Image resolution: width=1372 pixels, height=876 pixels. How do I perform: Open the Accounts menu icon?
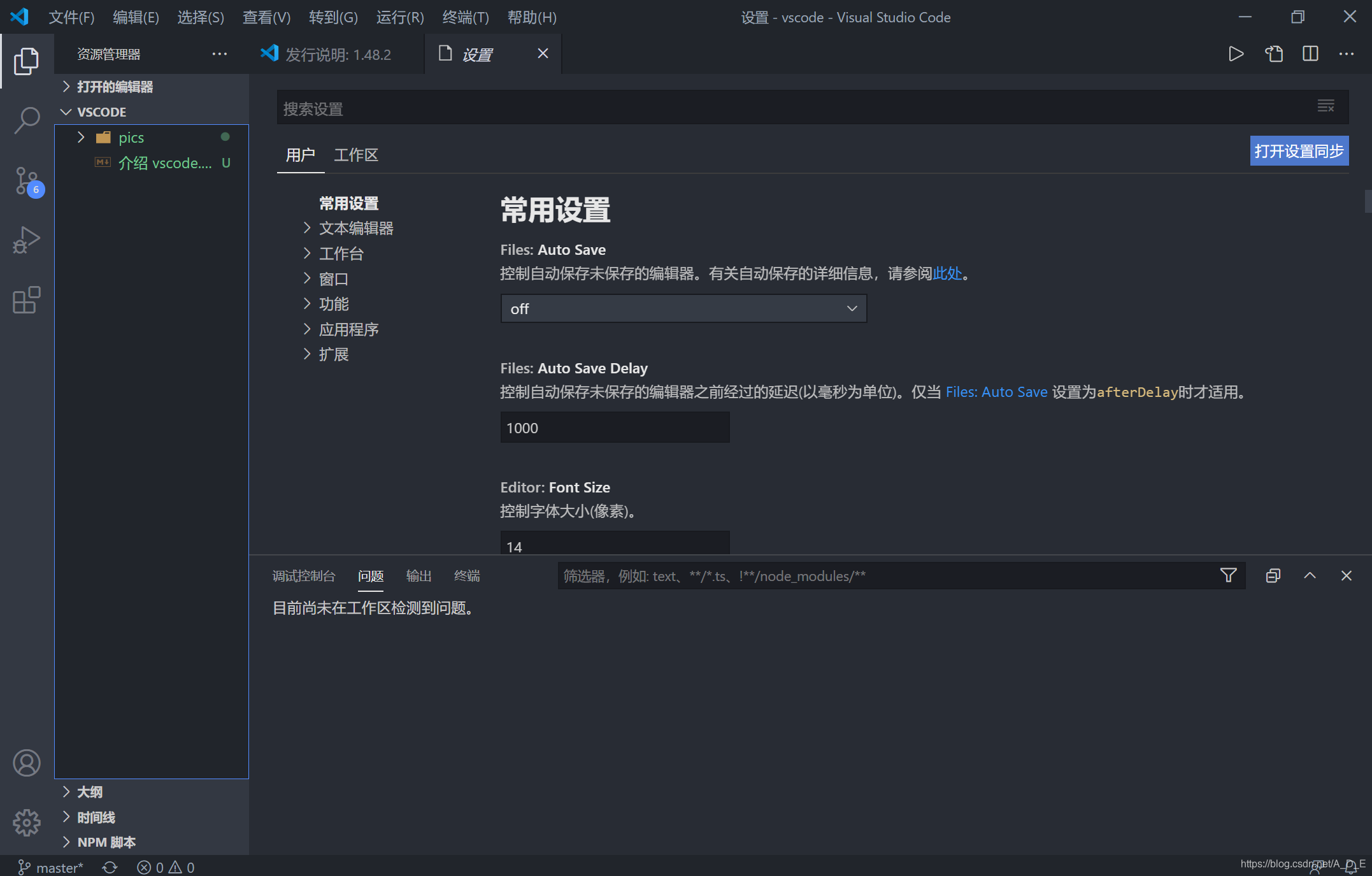[27, 763]
